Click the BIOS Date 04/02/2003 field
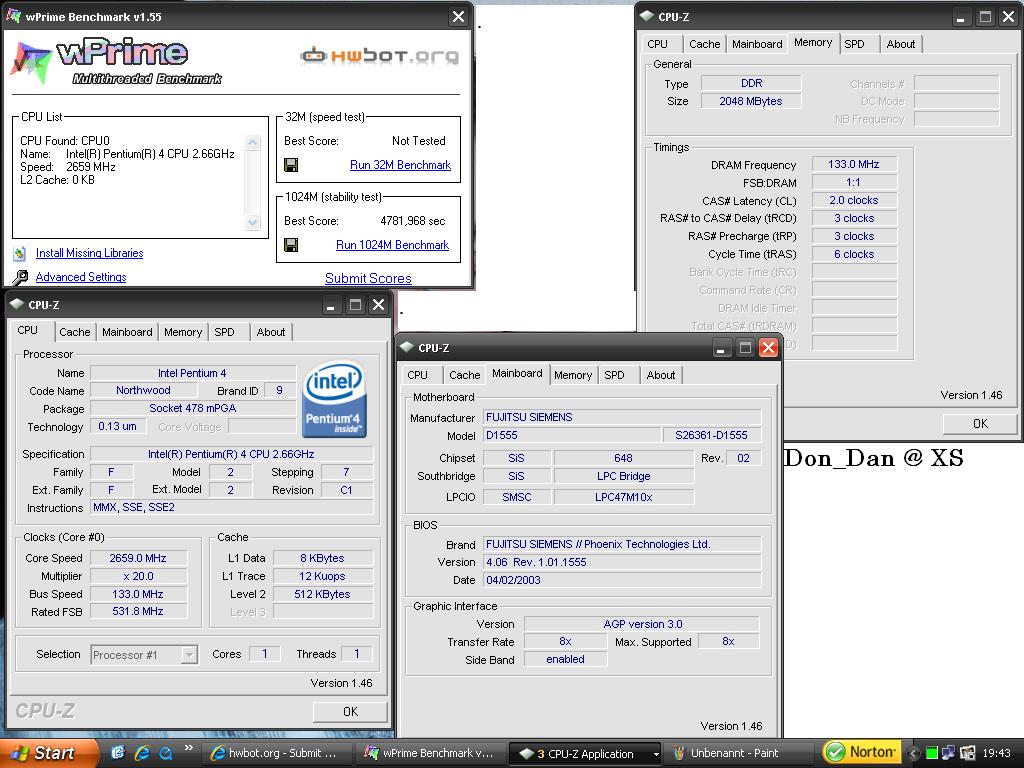The width and height of the screenshot is (1024, 768). pos(622,579)
